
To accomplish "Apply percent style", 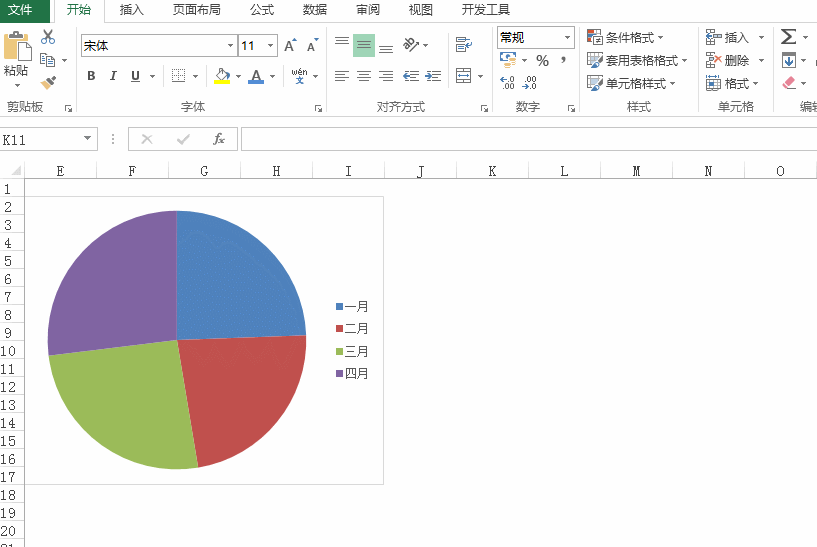I will [x=542, y=61].
